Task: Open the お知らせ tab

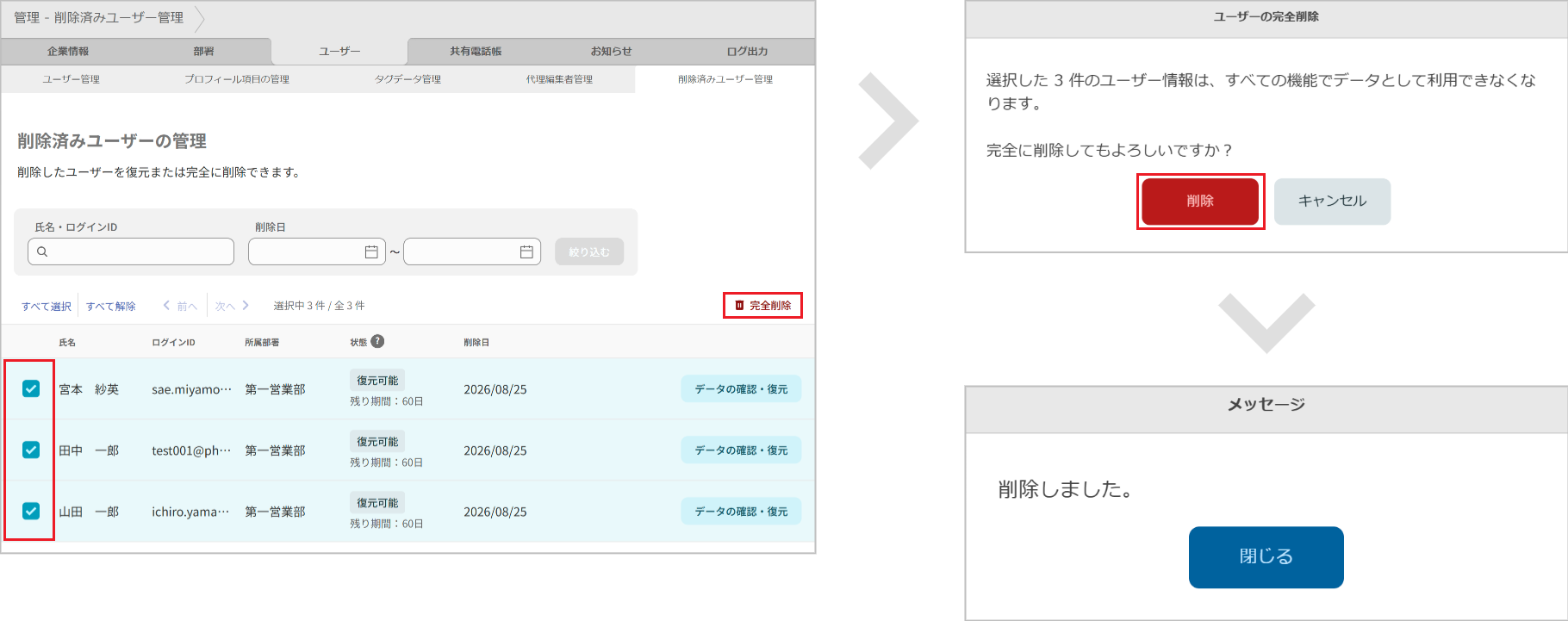Action: 611,52
